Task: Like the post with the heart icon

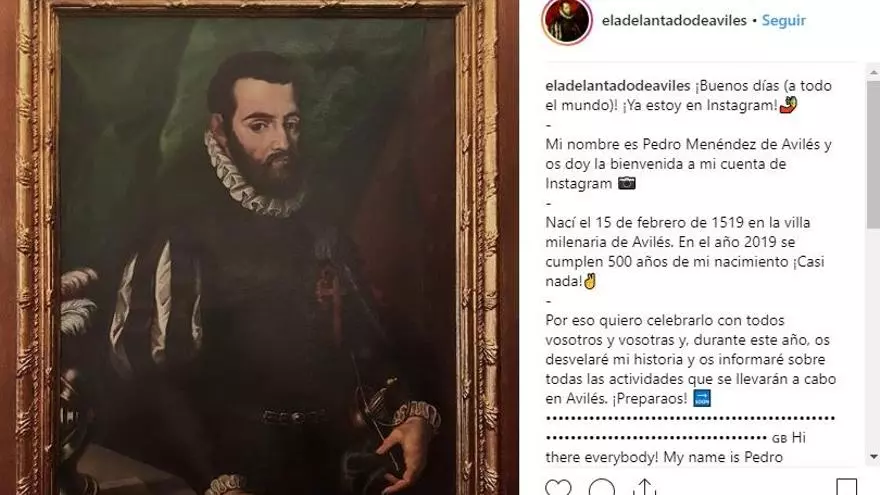Action: coord(558,487)
